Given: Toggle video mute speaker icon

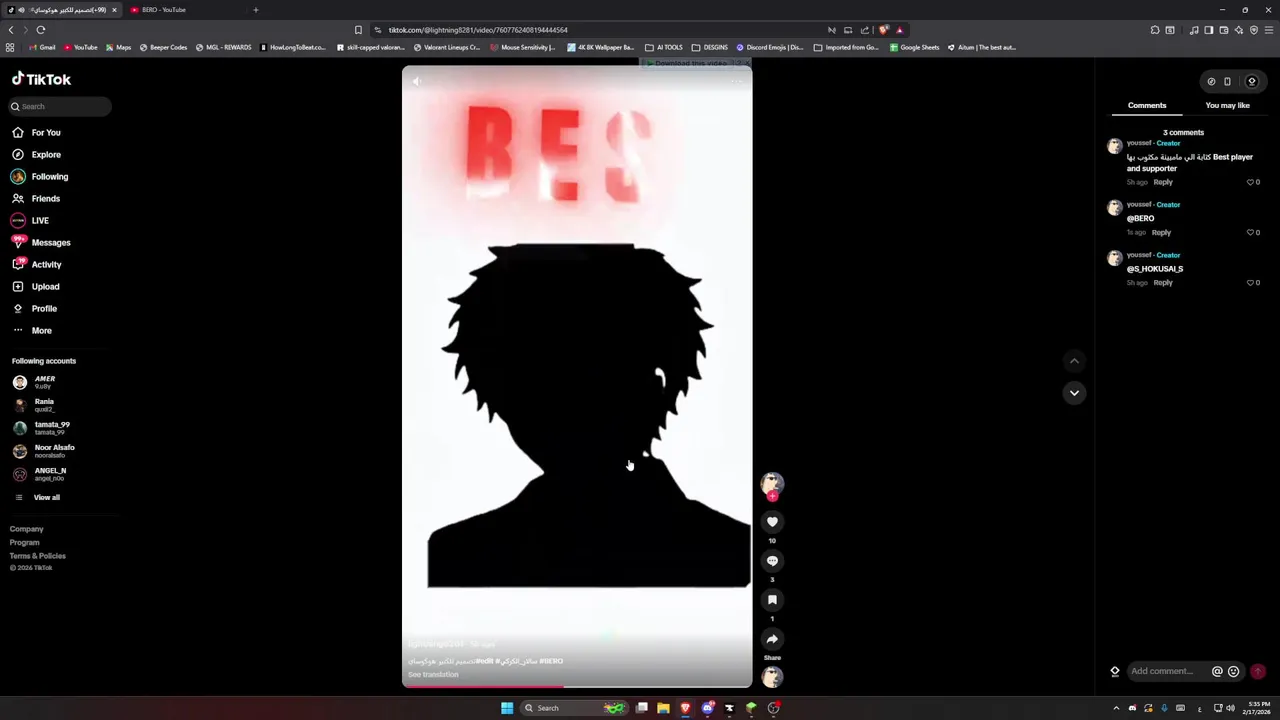Looking at the screenshot, I should 417,82.
